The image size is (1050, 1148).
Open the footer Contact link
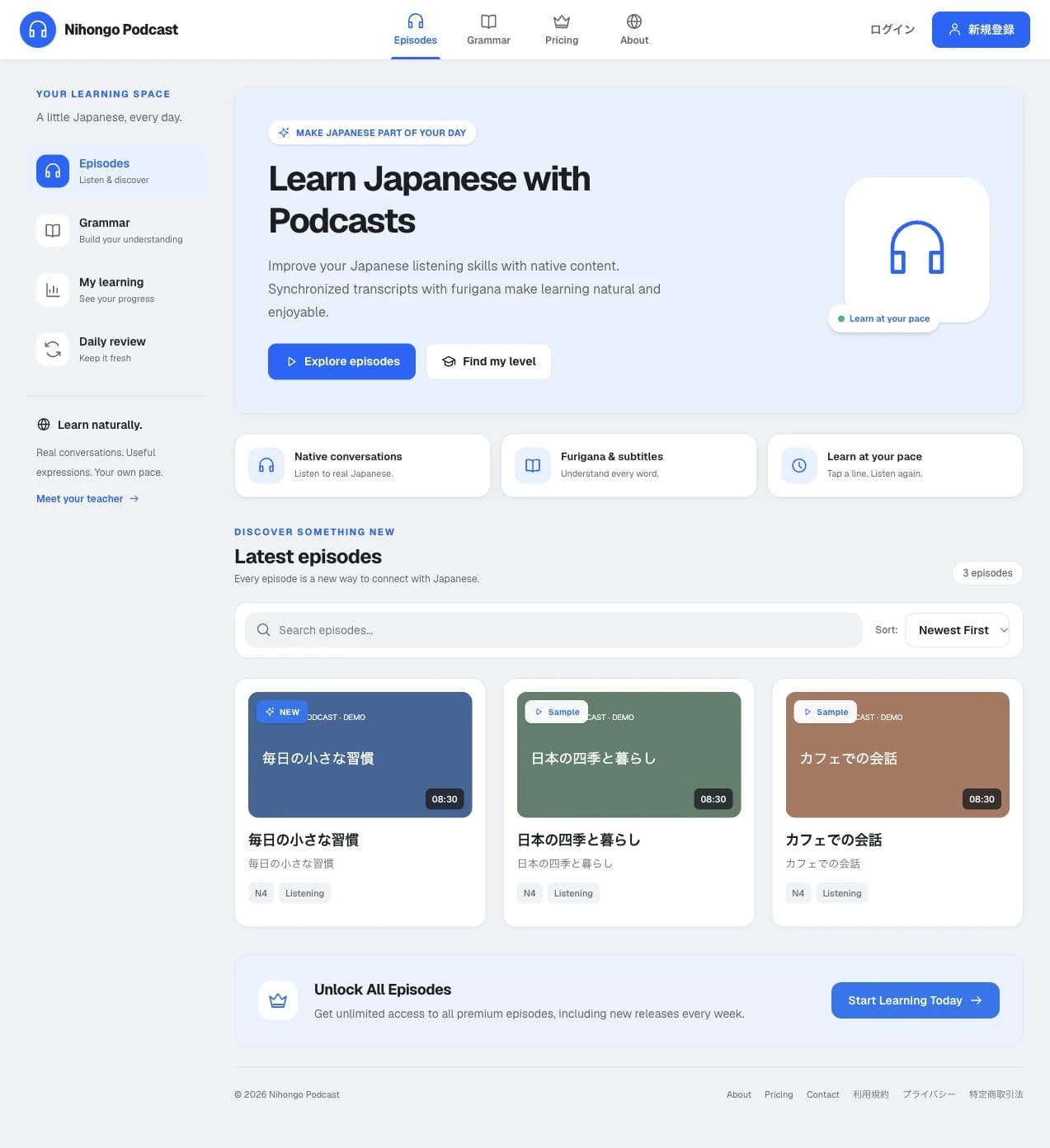pos(823,1094)
